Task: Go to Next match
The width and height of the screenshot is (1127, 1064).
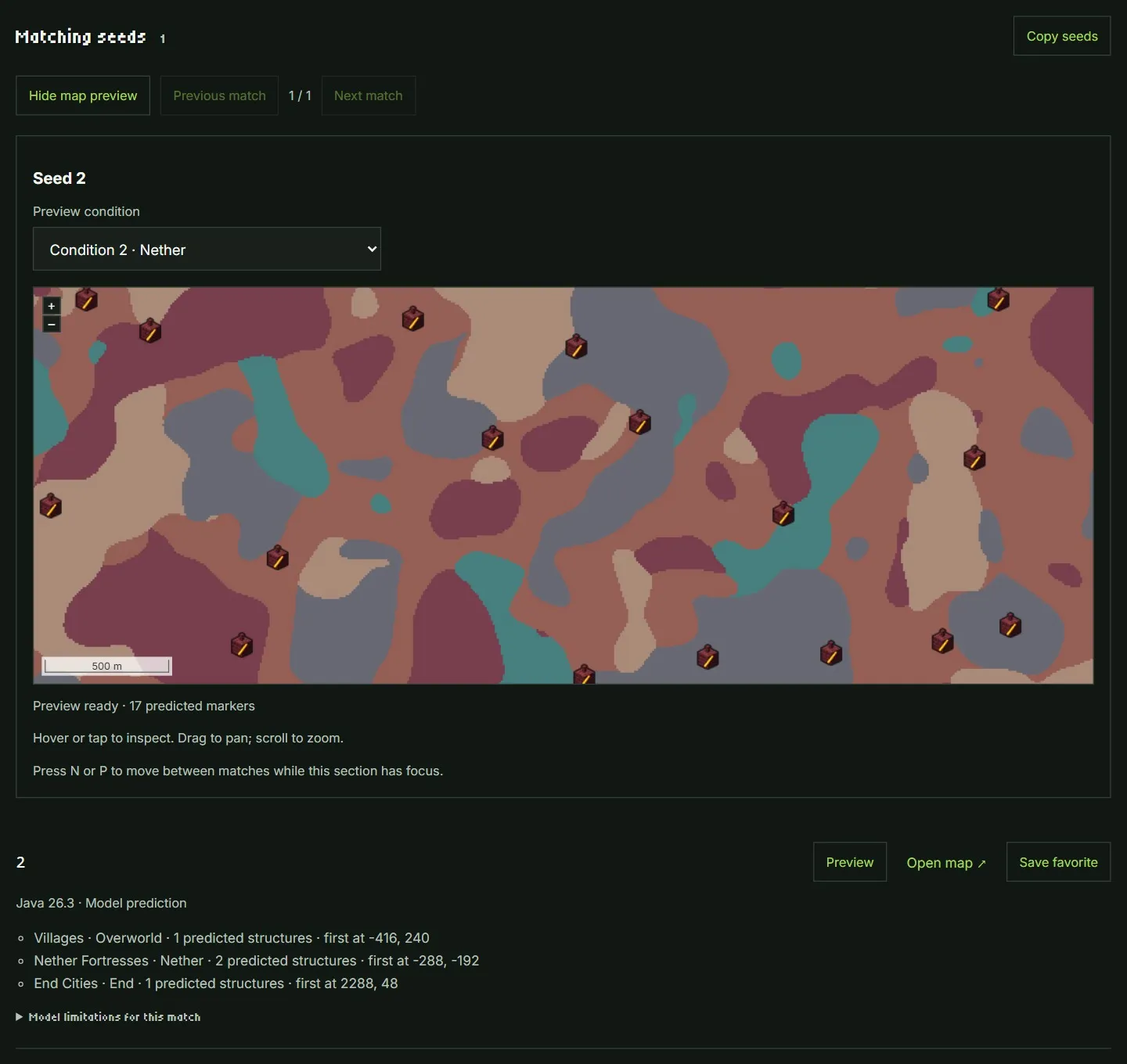Action: coord(369,95)
